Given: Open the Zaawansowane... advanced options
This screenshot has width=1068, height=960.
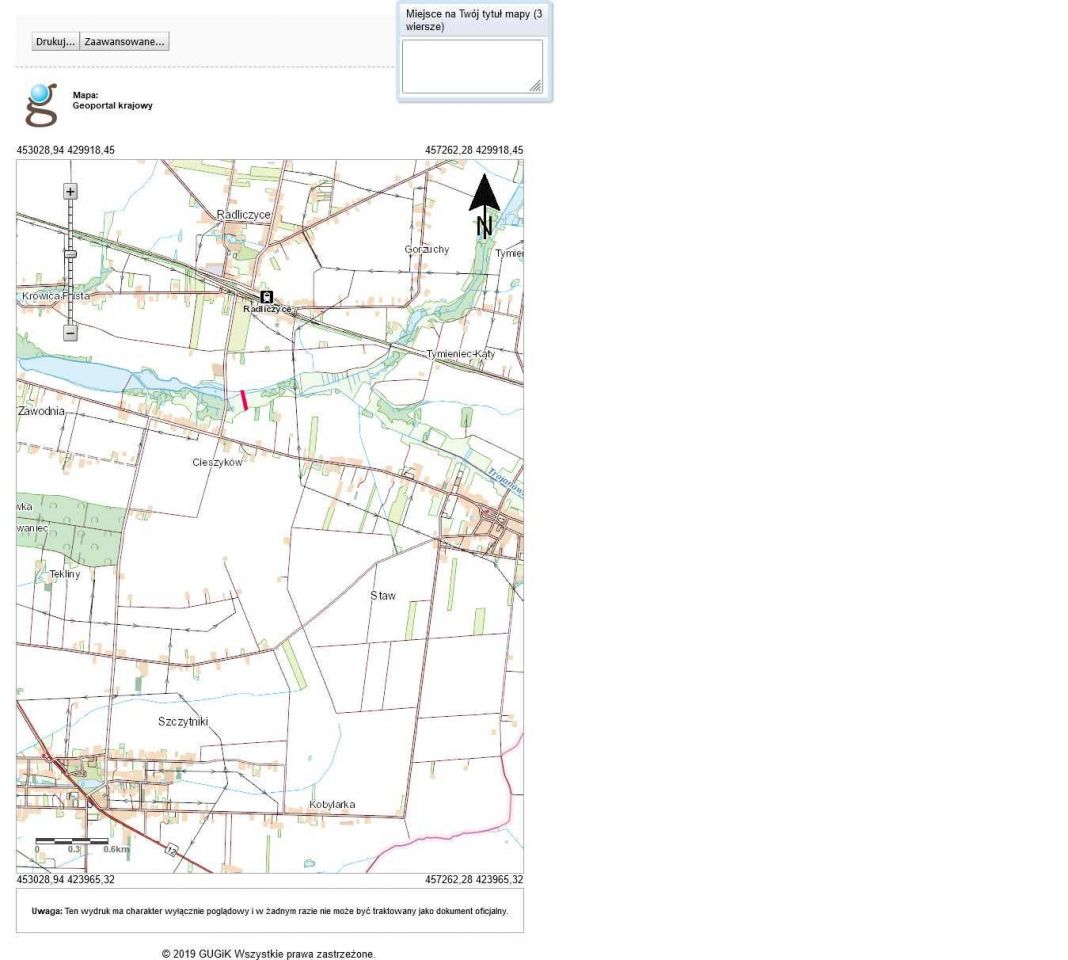Looking at the screenshot, I should coord(125,42).
